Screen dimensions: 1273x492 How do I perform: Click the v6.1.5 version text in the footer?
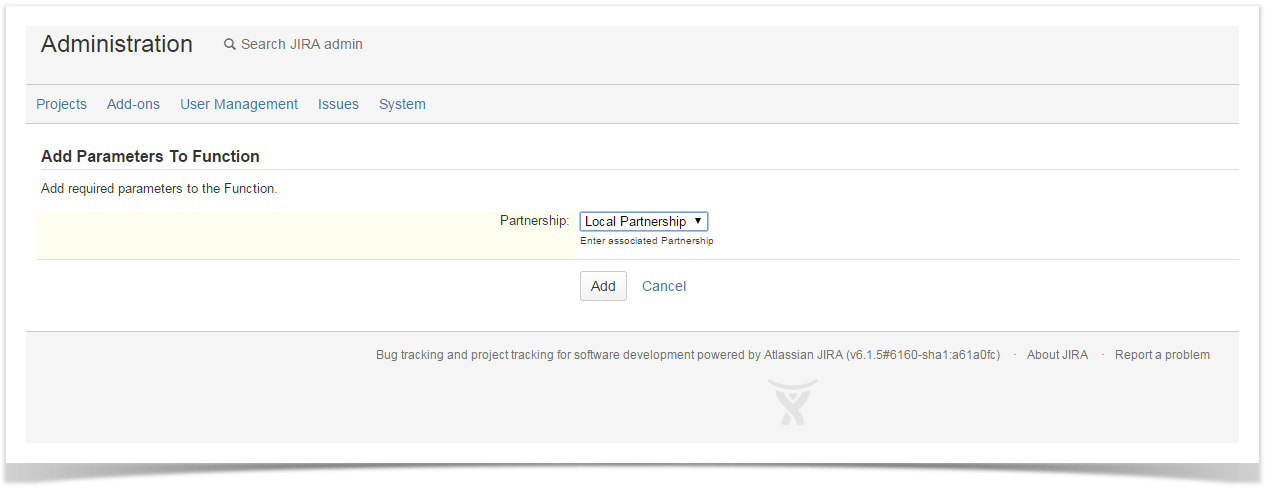click(x=923, y=355)
